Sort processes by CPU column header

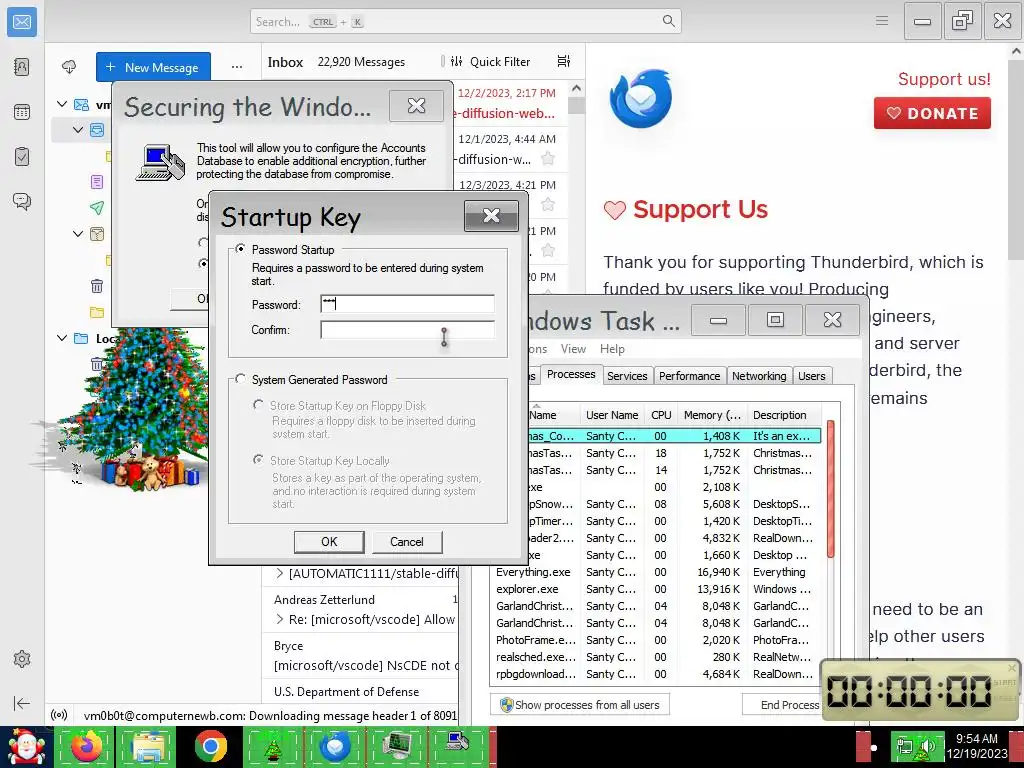(661, 415)
